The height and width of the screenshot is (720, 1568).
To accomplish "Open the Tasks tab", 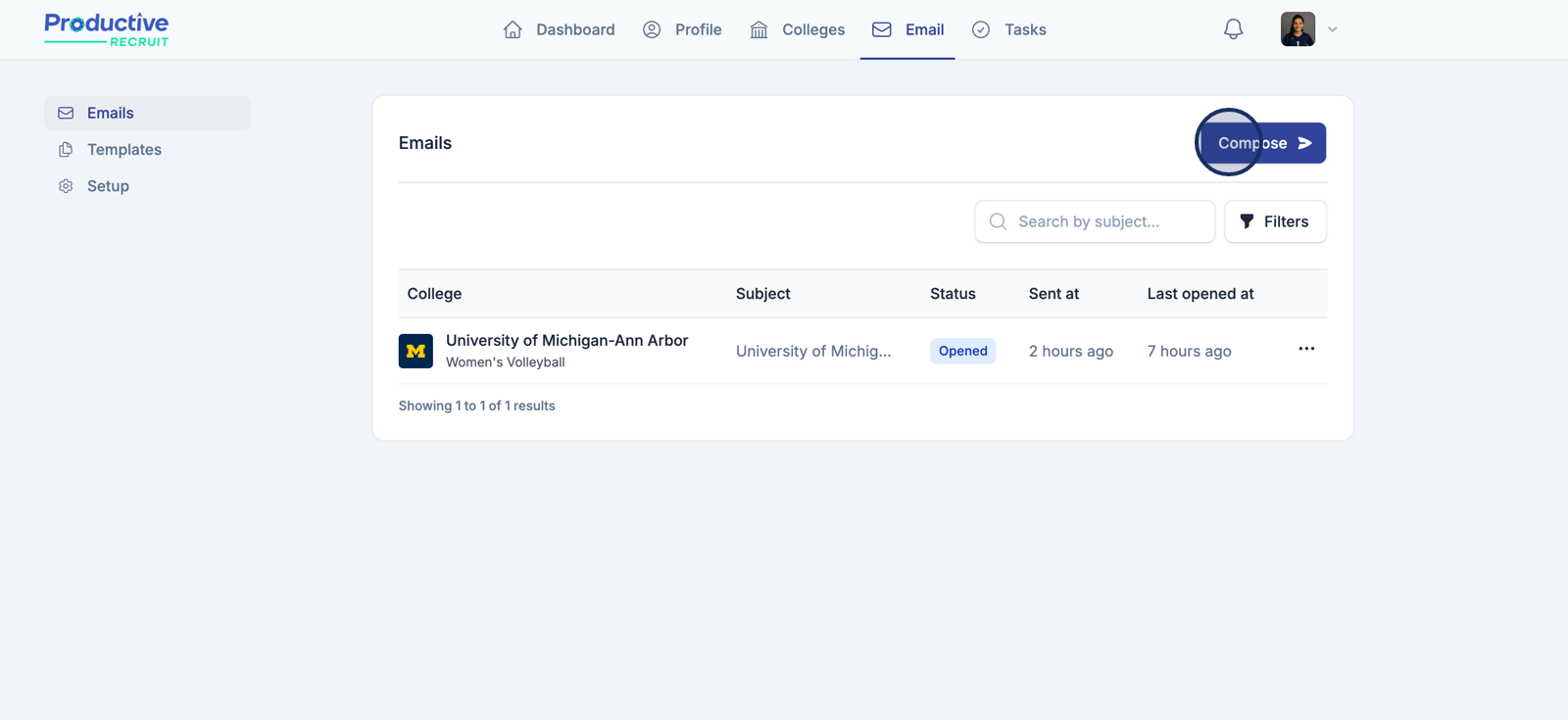I will tap(1008, 29).
